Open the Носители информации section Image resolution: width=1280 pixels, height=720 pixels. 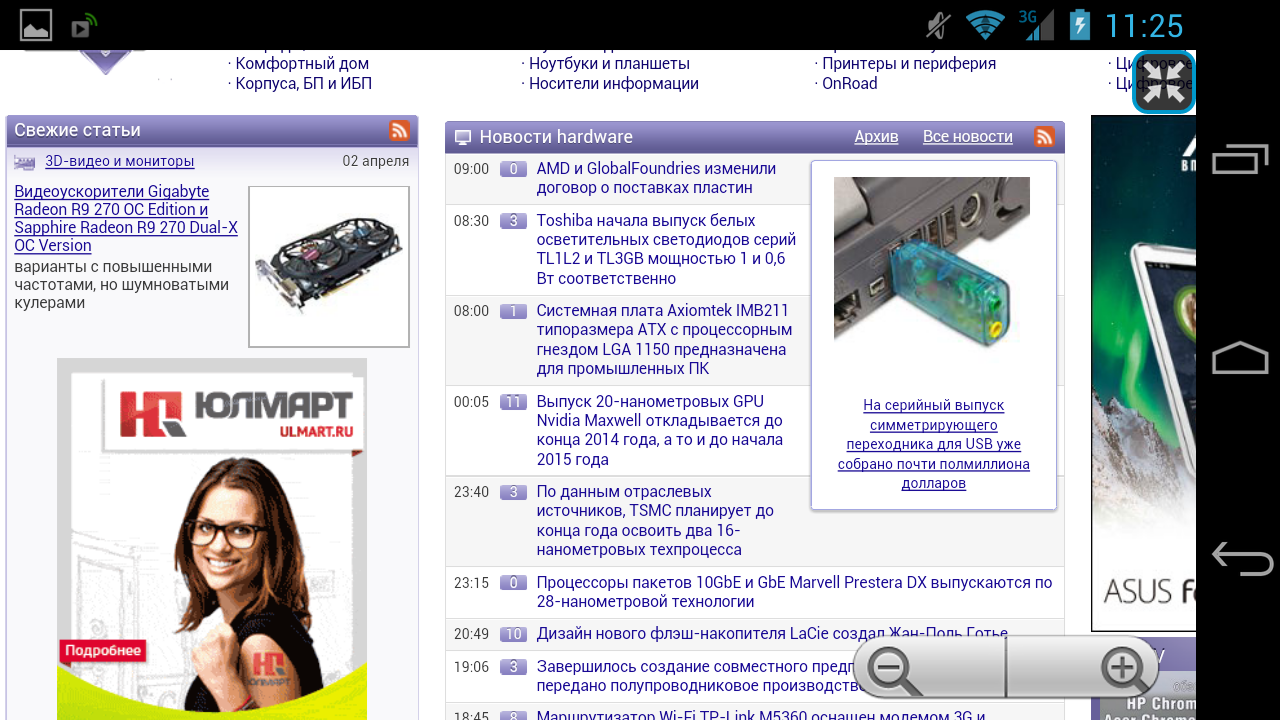[614, 83]
